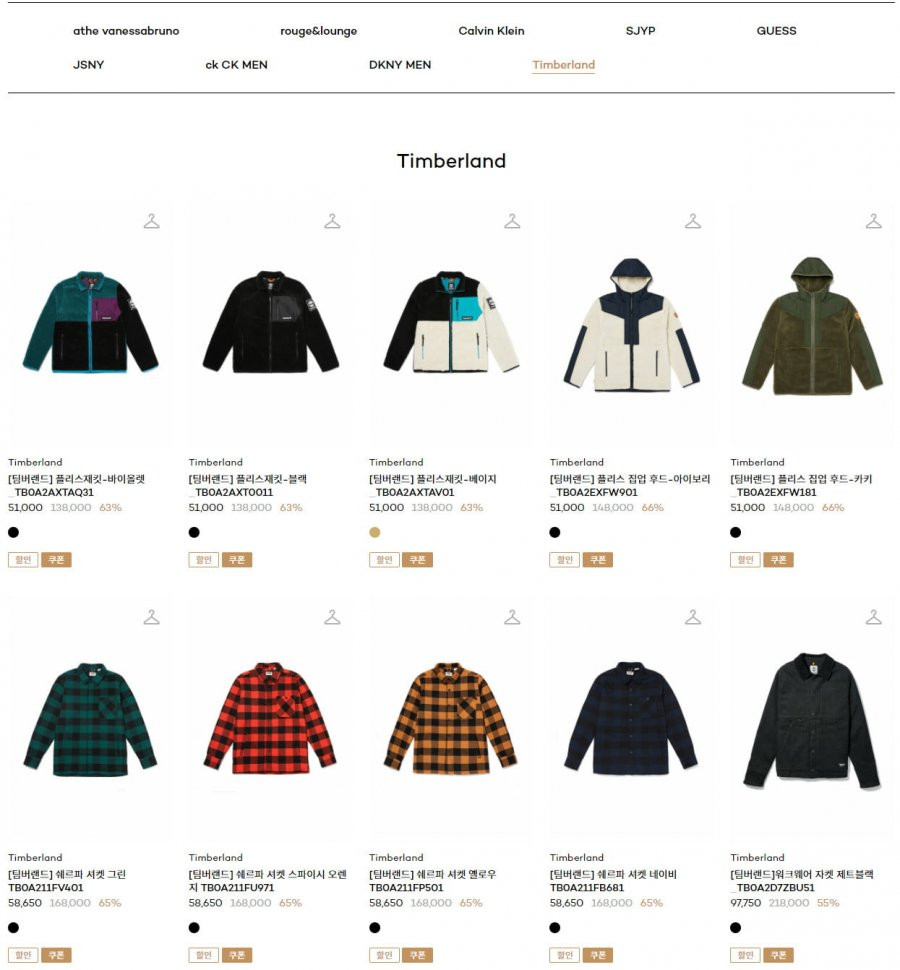Click 쿠폰 badge under black fleece jacket
900x970 pixels.
(237, 560)
